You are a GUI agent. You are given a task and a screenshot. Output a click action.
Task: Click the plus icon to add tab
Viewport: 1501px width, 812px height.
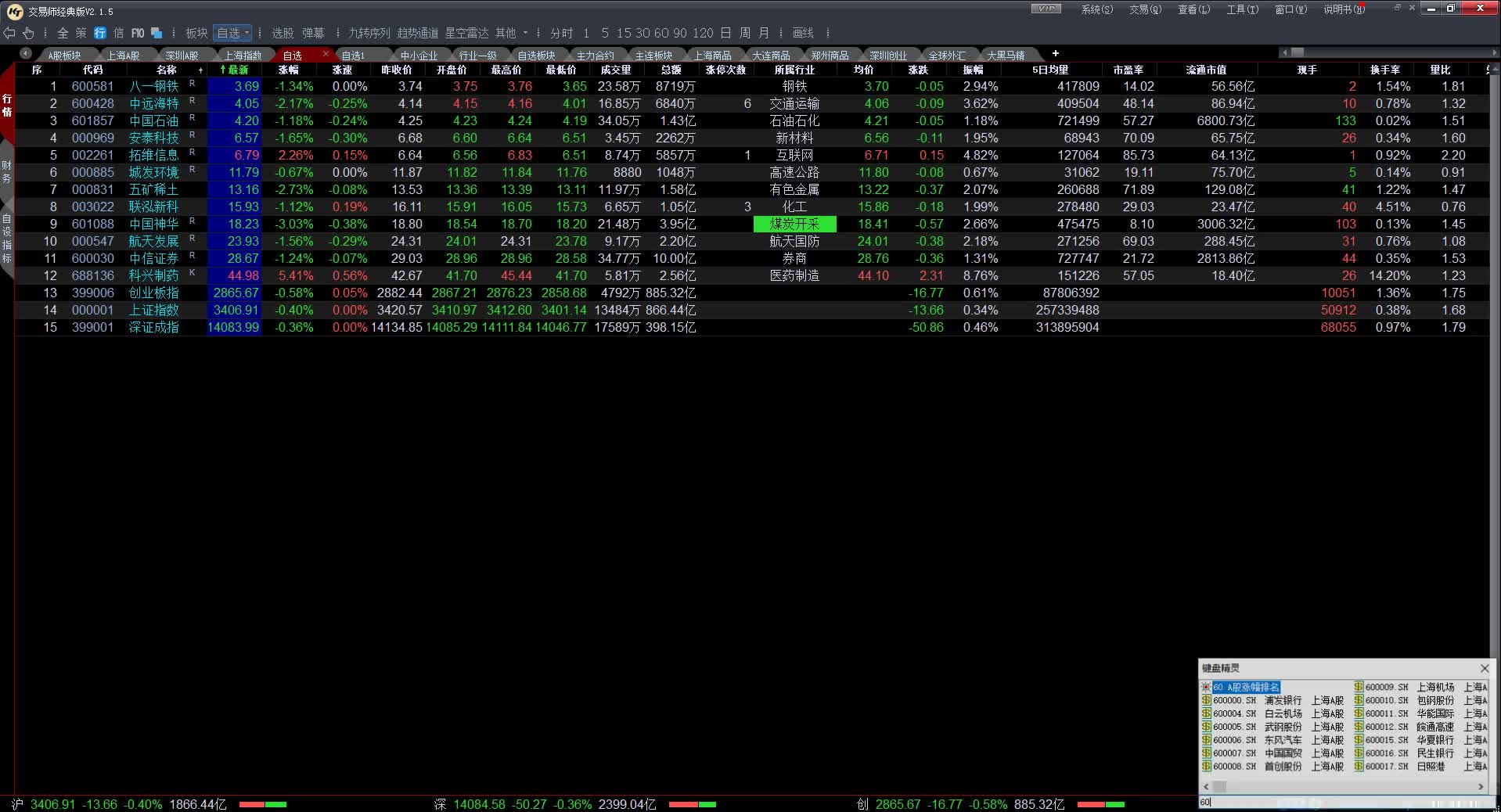1055,53
